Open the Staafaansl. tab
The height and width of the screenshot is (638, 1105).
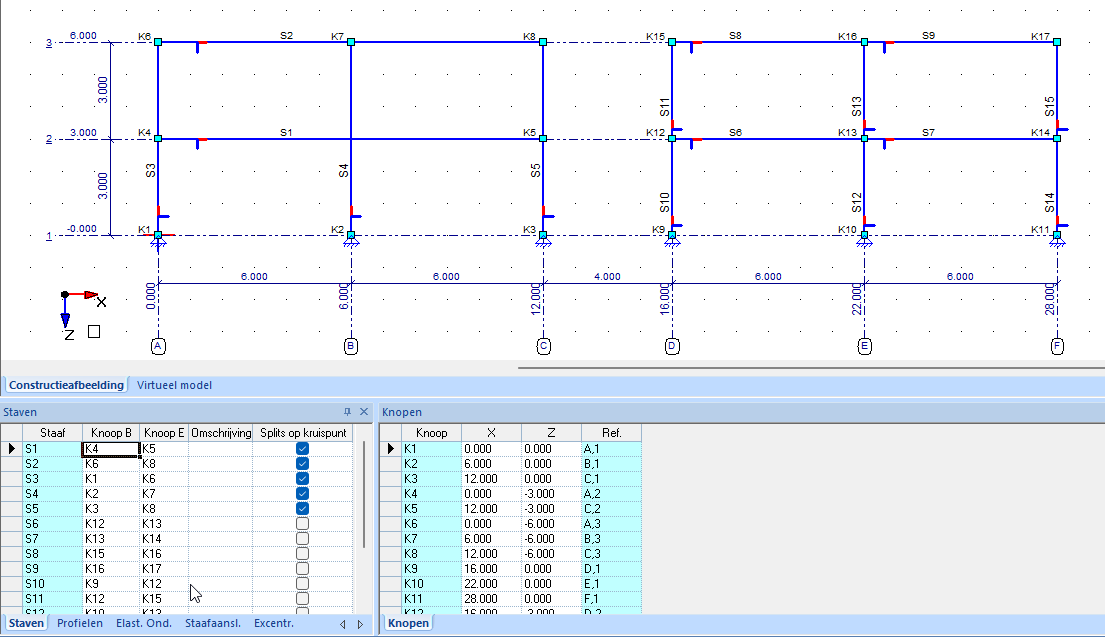click(213, 623)
